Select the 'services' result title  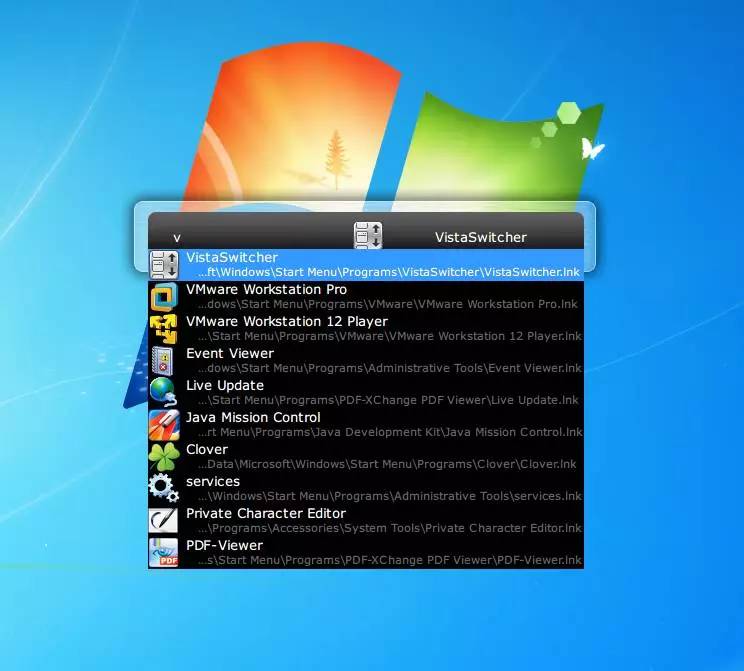pyautogui.click(x=213, y=482)
